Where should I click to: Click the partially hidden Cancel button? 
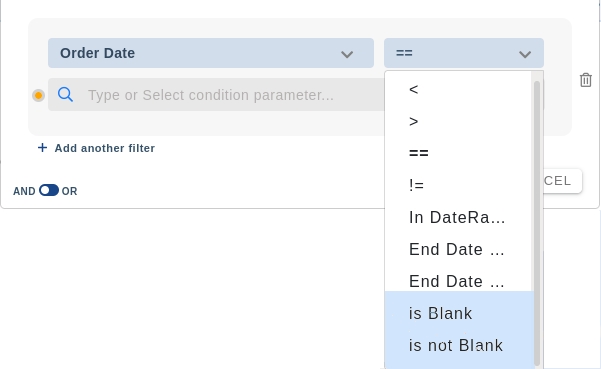click(562, 180)
